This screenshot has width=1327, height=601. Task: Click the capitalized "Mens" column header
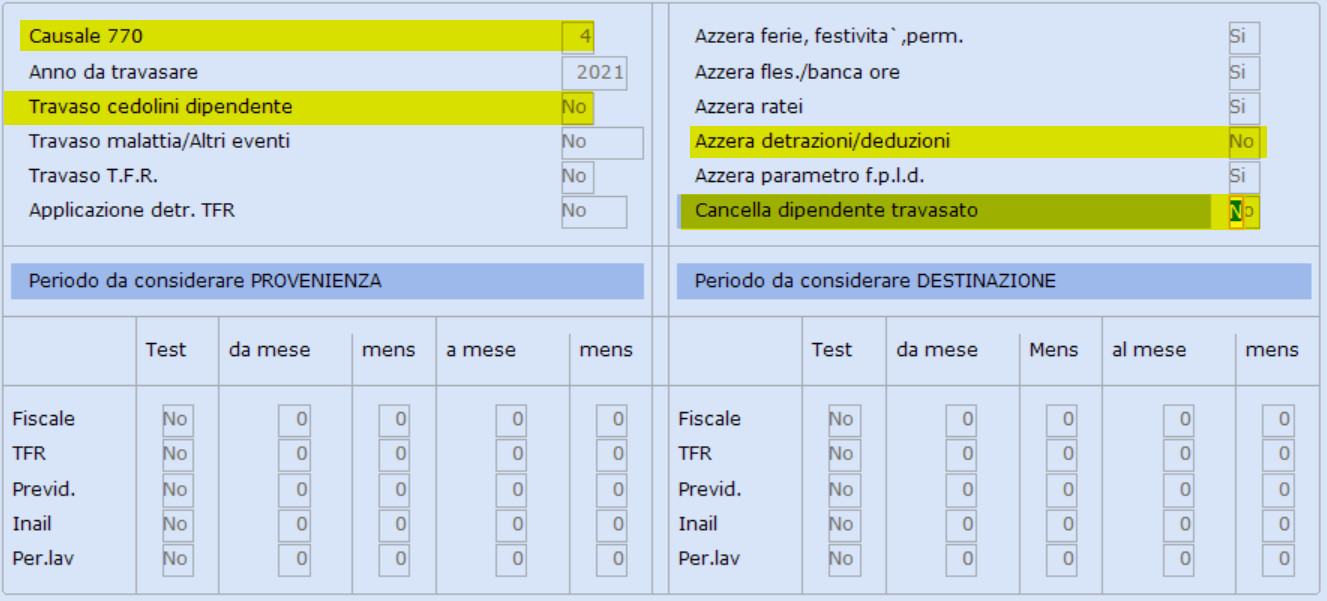point(1054,350)
